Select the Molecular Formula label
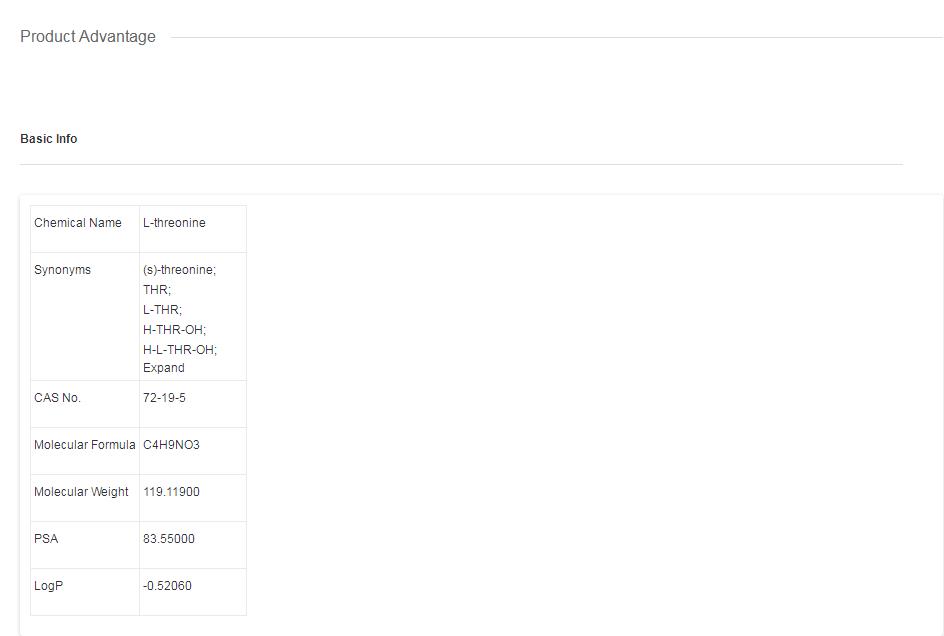Viewport: 944px width, 636px height. click(x=84, y=445)
